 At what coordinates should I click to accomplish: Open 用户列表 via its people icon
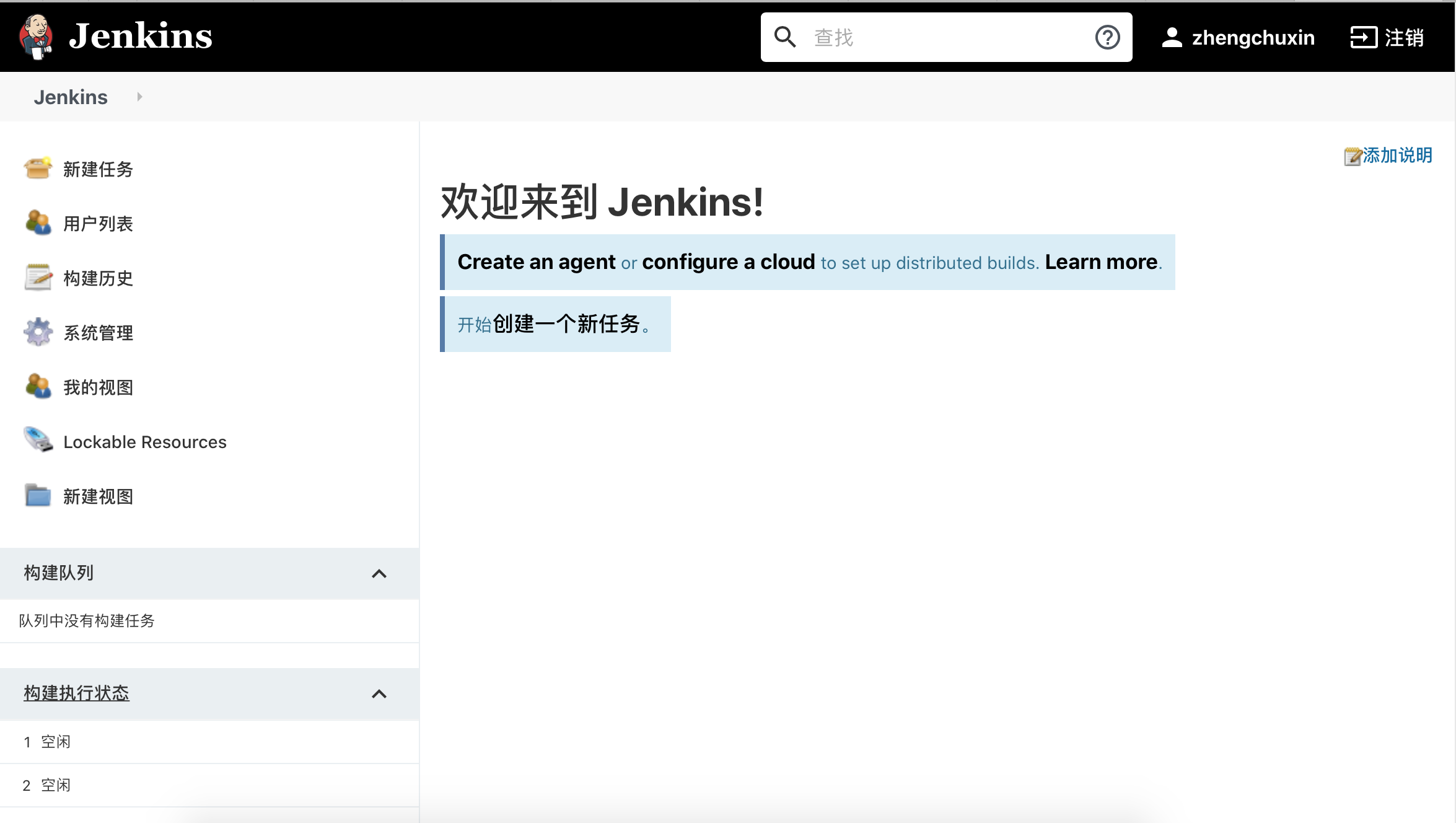point(38,223)
